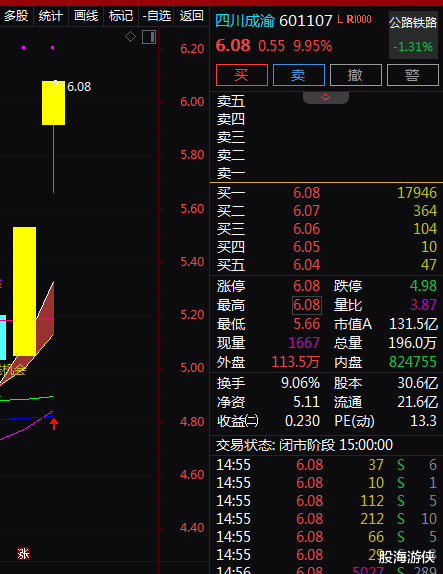Click the 换手 turnover 9.06%

[300, 383]
